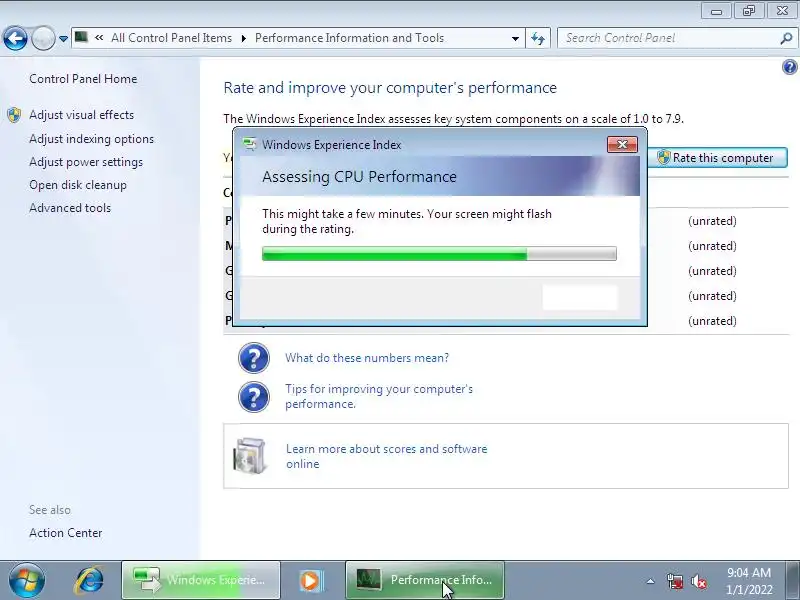Click the last (unrated) subscore entry

712,321
